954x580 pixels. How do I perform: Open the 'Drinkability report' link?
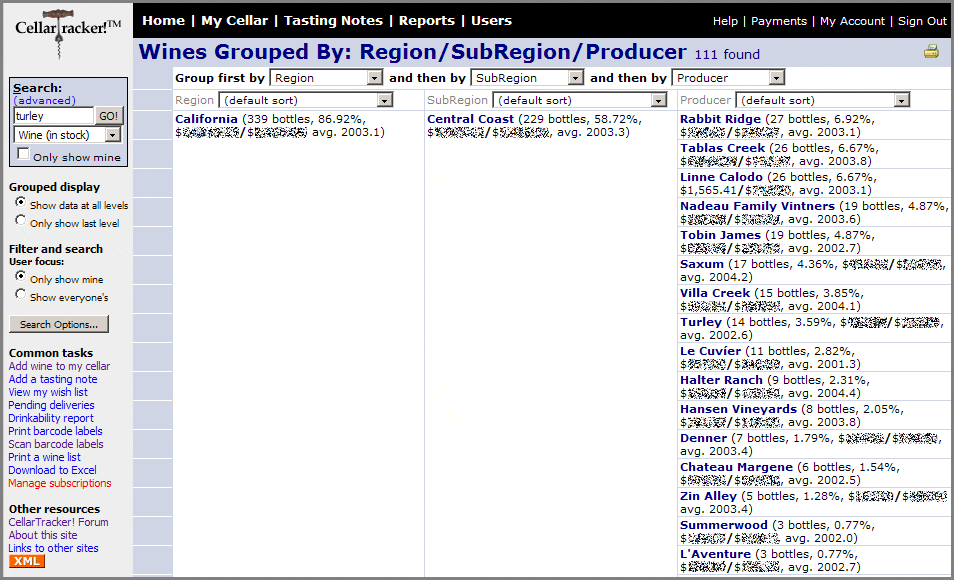click(51, 418)
